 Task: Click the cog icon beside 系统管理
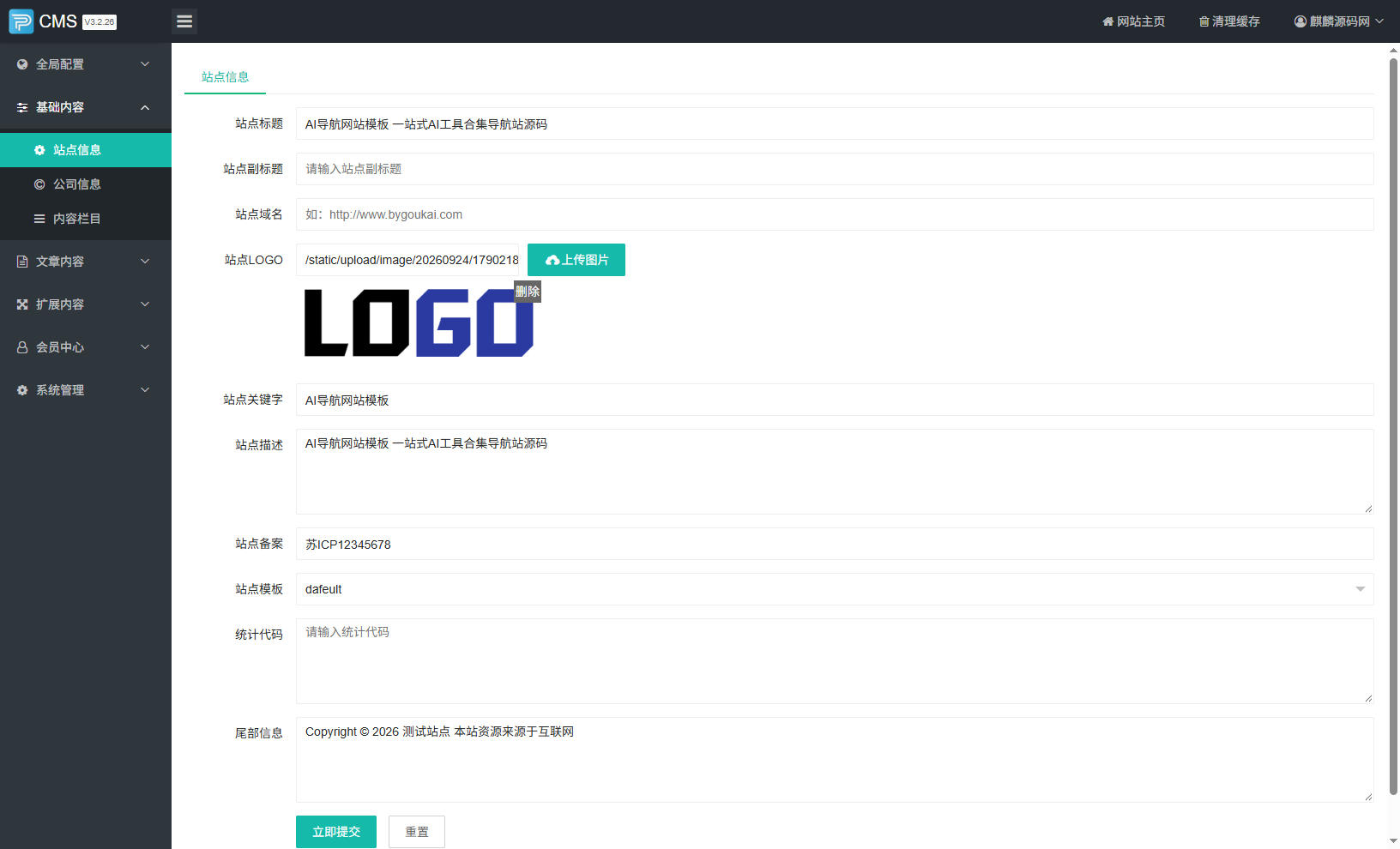click(x=22, y=390)
